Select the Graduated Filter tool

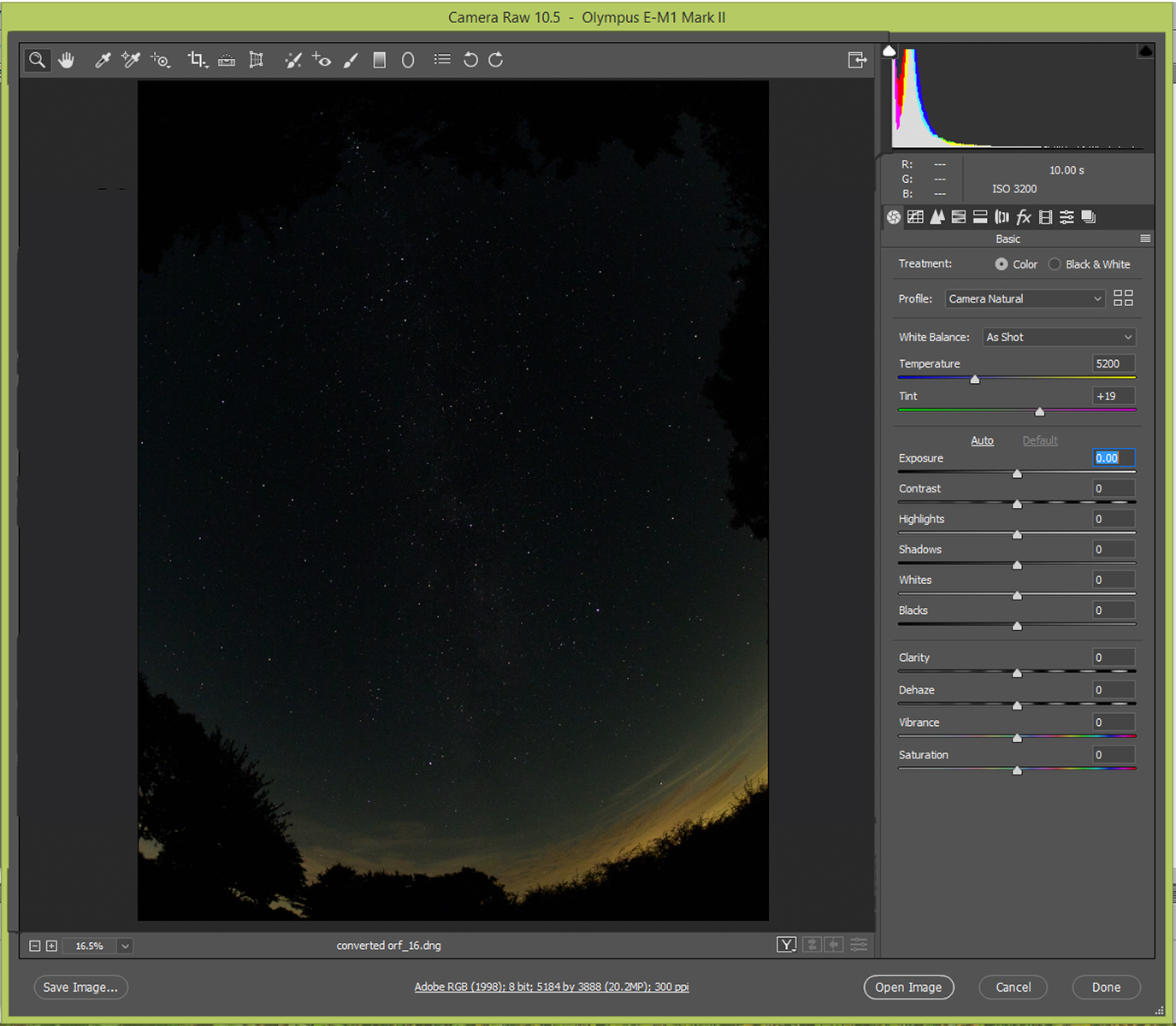(380, 60)
